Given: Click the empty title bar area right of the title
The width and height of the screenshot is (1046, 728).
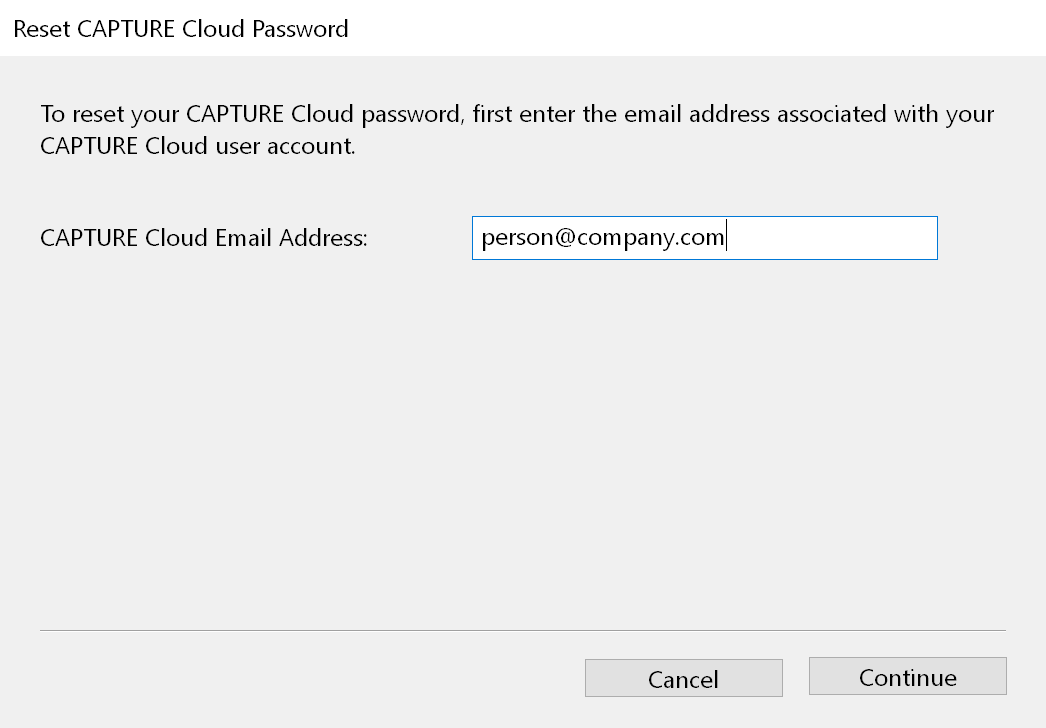Looking at the screenshot, I should coord(700,28).
